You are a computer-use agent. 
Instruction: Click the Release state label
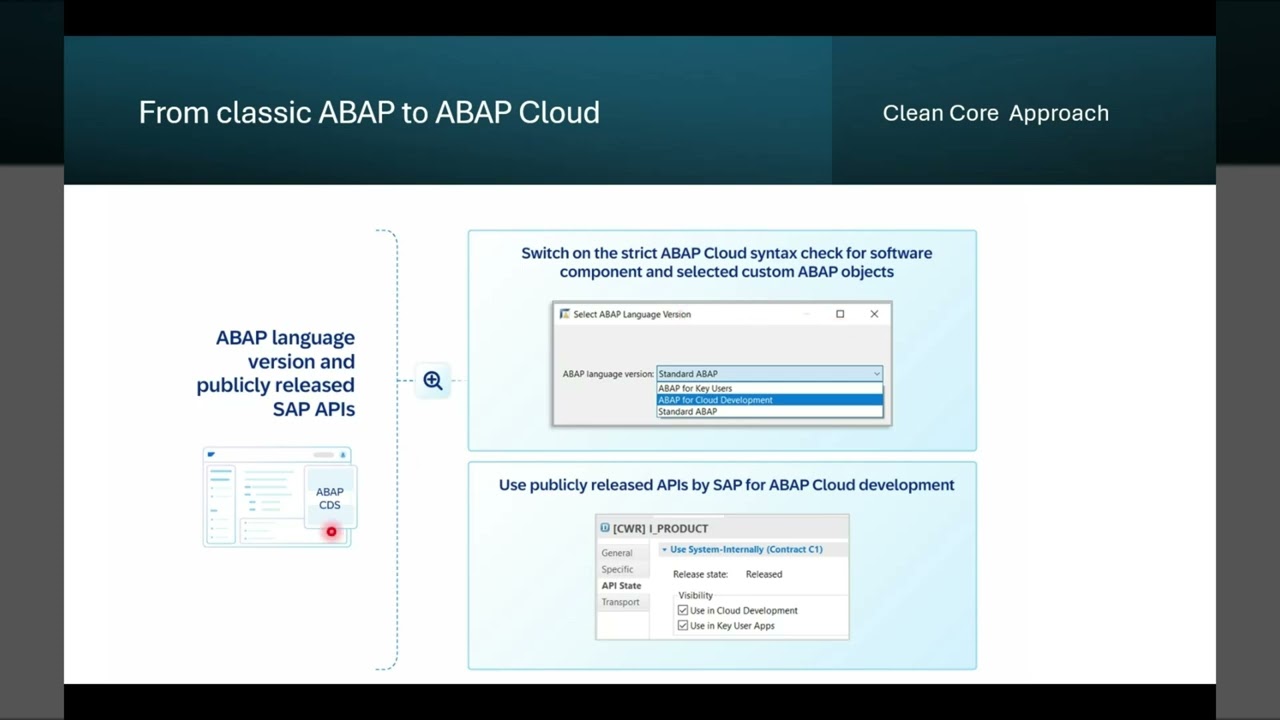[x=700, y=574]
